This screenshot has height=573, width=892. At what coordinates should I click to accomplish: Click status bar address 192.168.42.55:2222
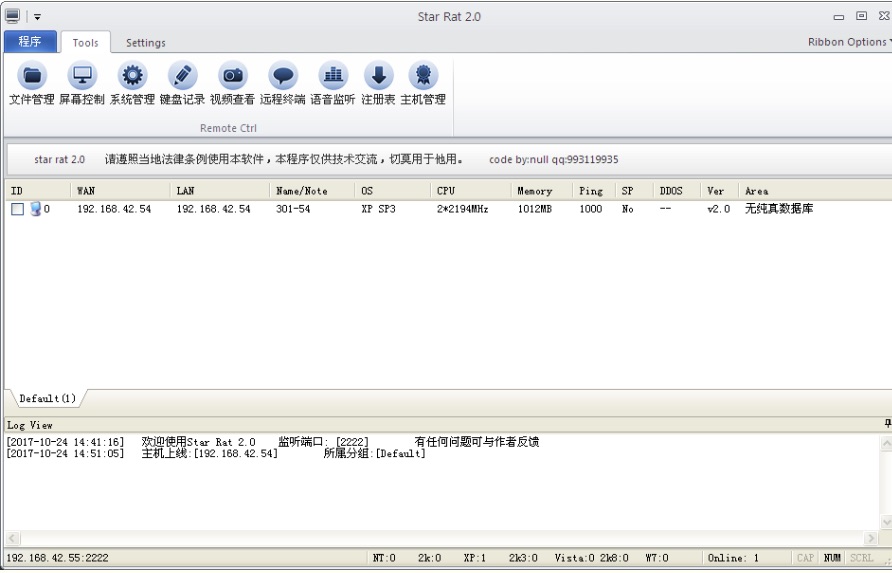[57, 558]
